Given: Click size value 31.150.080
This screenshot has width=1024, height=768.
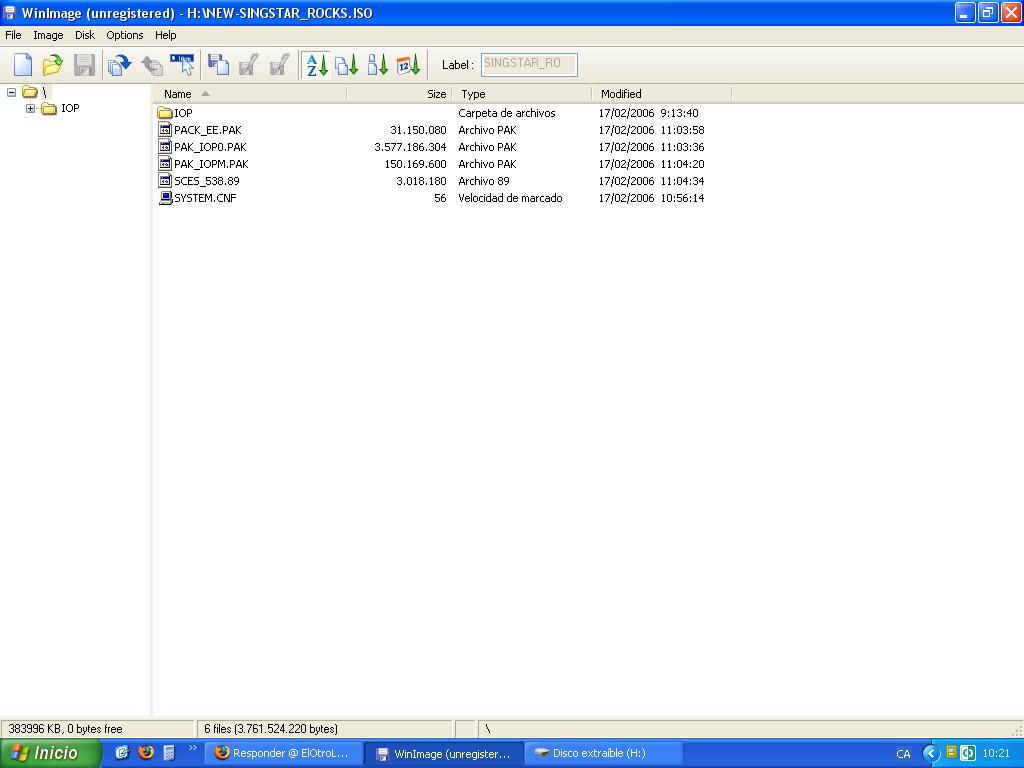Looking at the screenshot, I should 418,130.
